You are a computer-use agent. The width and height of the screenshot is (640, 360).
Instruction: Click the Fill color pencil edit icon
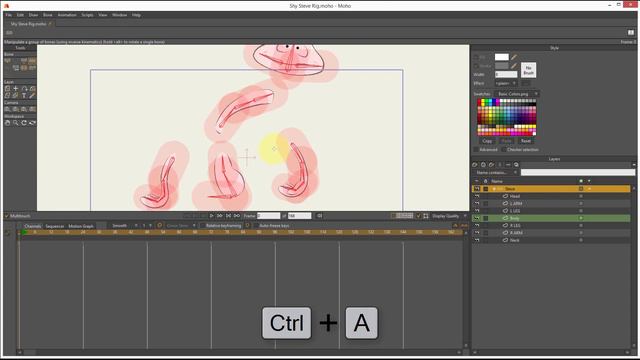pos(514,57)
